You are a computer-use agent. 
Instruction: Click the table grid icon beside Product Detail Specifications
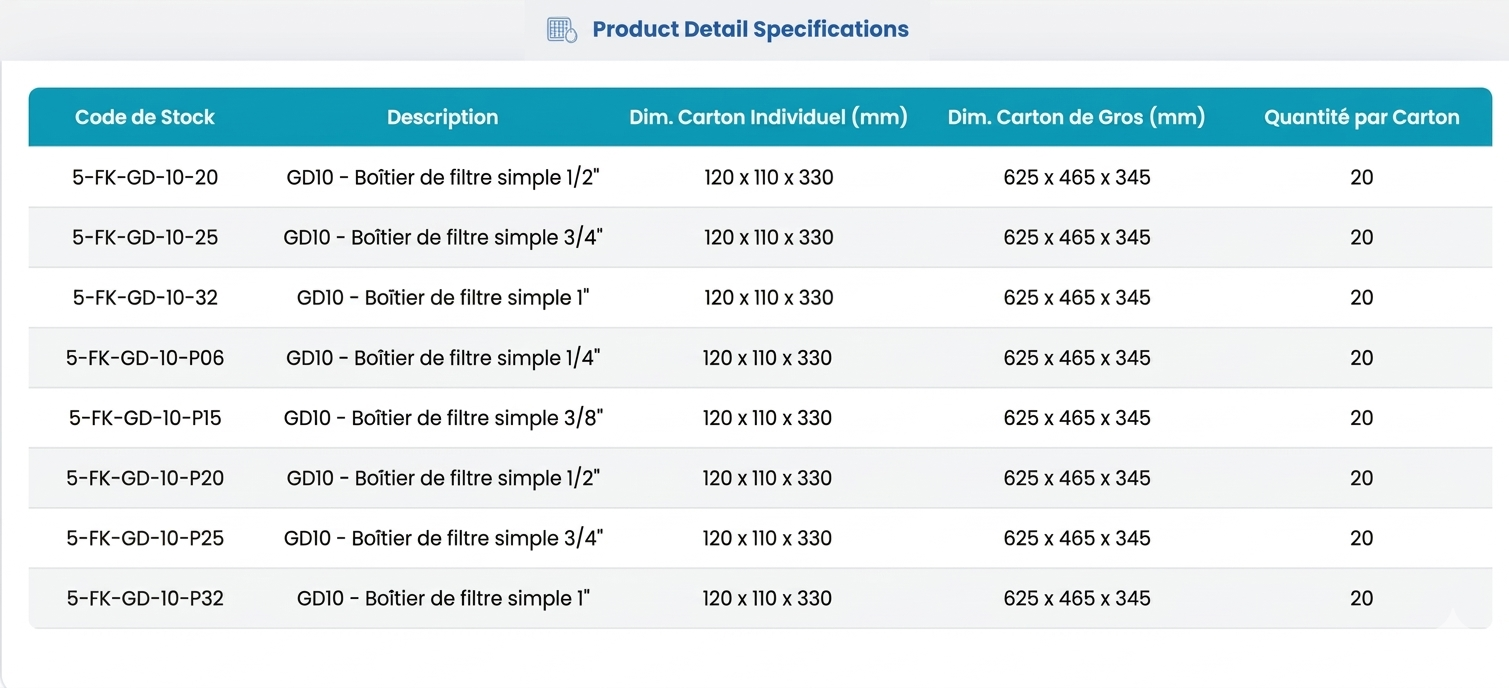(562, 30)
